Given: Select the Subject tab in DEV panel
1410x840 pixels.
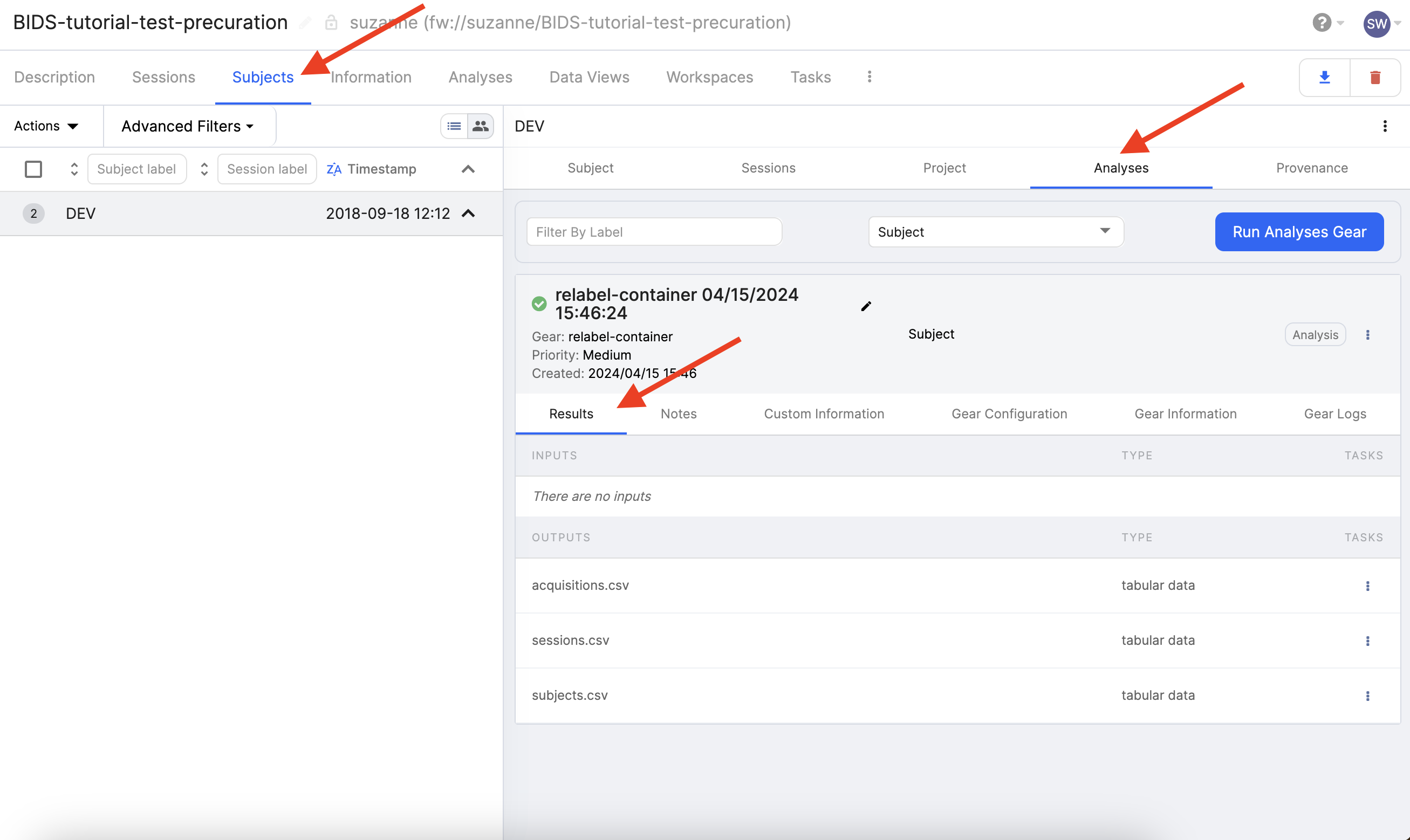Looking at the screenshot, I should 590,168.
